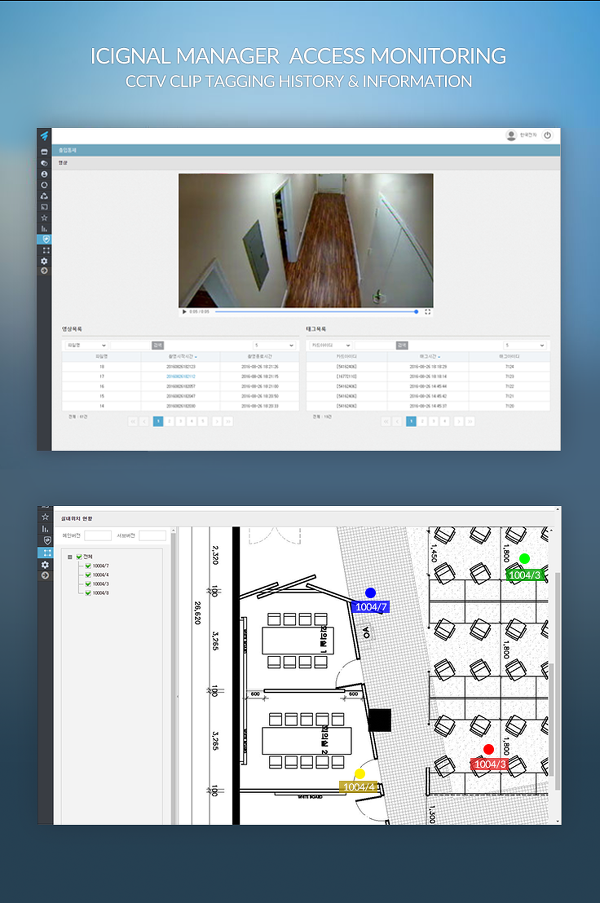The image size is (600, 903).
Task: Click the iCignal logo in top window sidebar
Action: point(44,136)
